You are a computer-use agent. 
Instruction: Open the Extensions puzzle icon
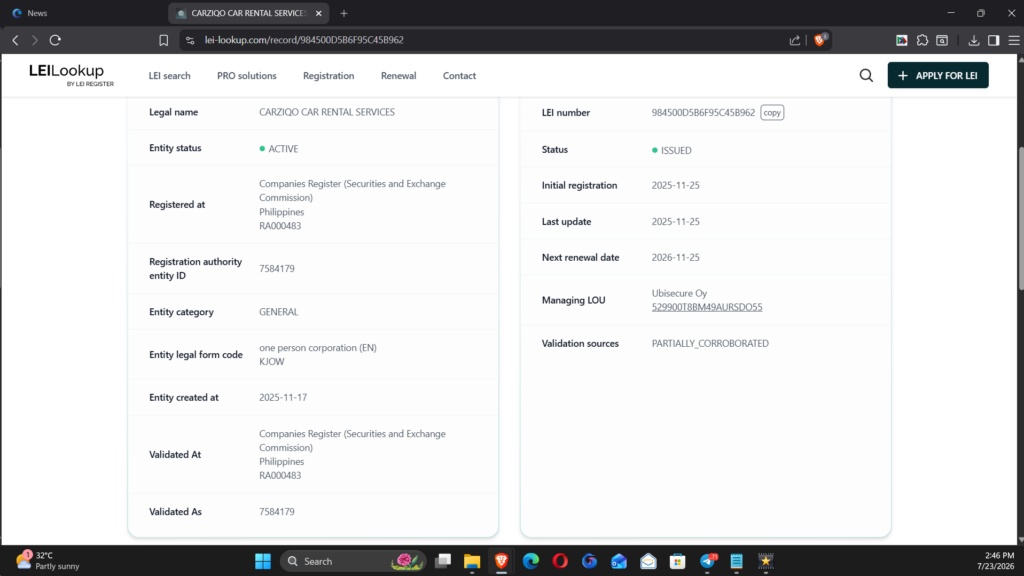pyautogui.click(x=922, y=40)
